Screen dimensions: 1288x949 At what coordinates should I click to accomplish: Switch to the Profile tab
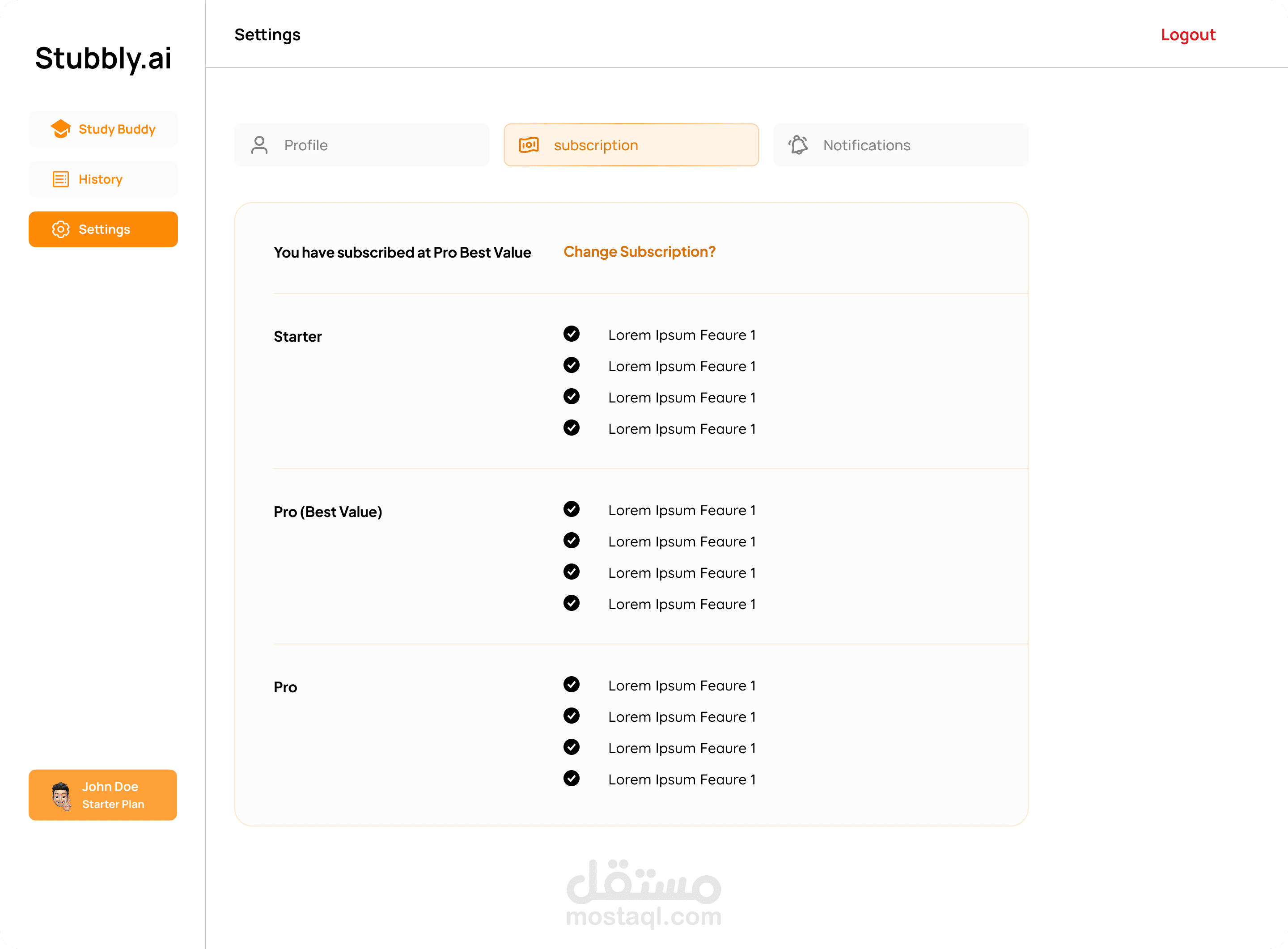[x=362, y=145]
